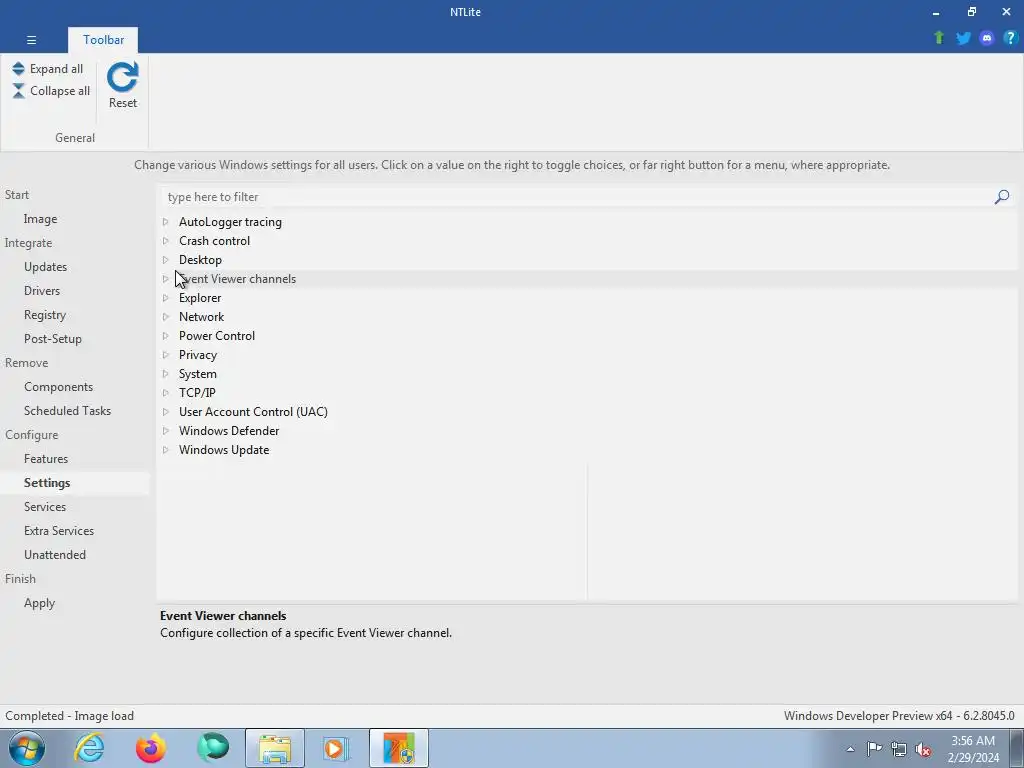Screen dimensions: 1024x768
Task: Open the hamburger application menu
Action: point(31,40)
